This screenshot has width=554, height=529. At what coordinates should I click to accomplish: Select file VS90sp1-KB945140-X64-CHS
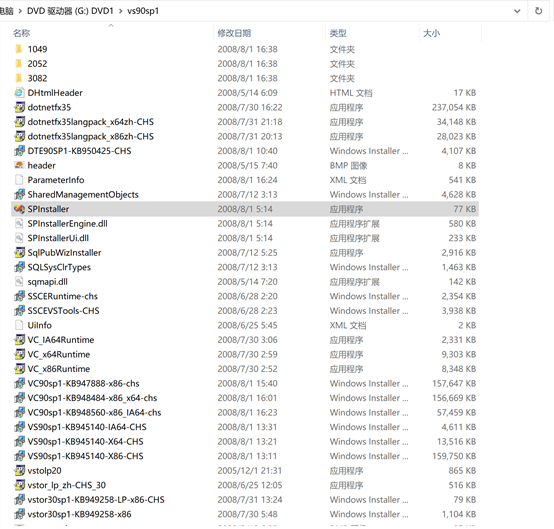(86, 441)
